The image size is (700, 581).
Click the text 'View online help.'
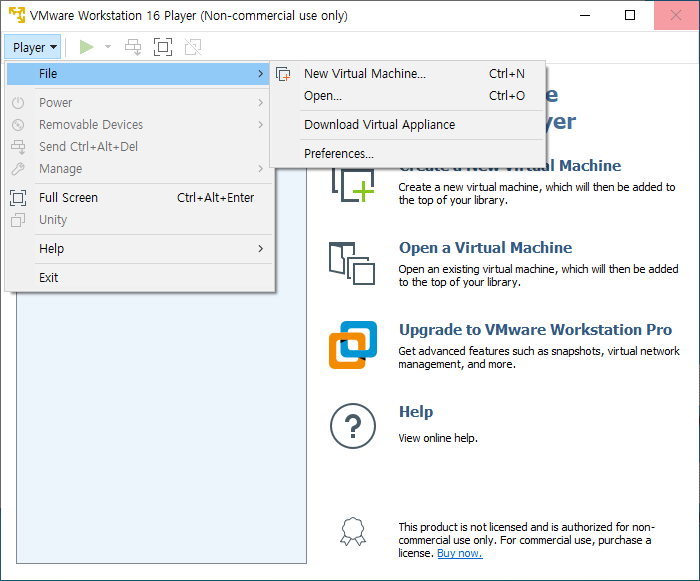click(x=438, y=438)
